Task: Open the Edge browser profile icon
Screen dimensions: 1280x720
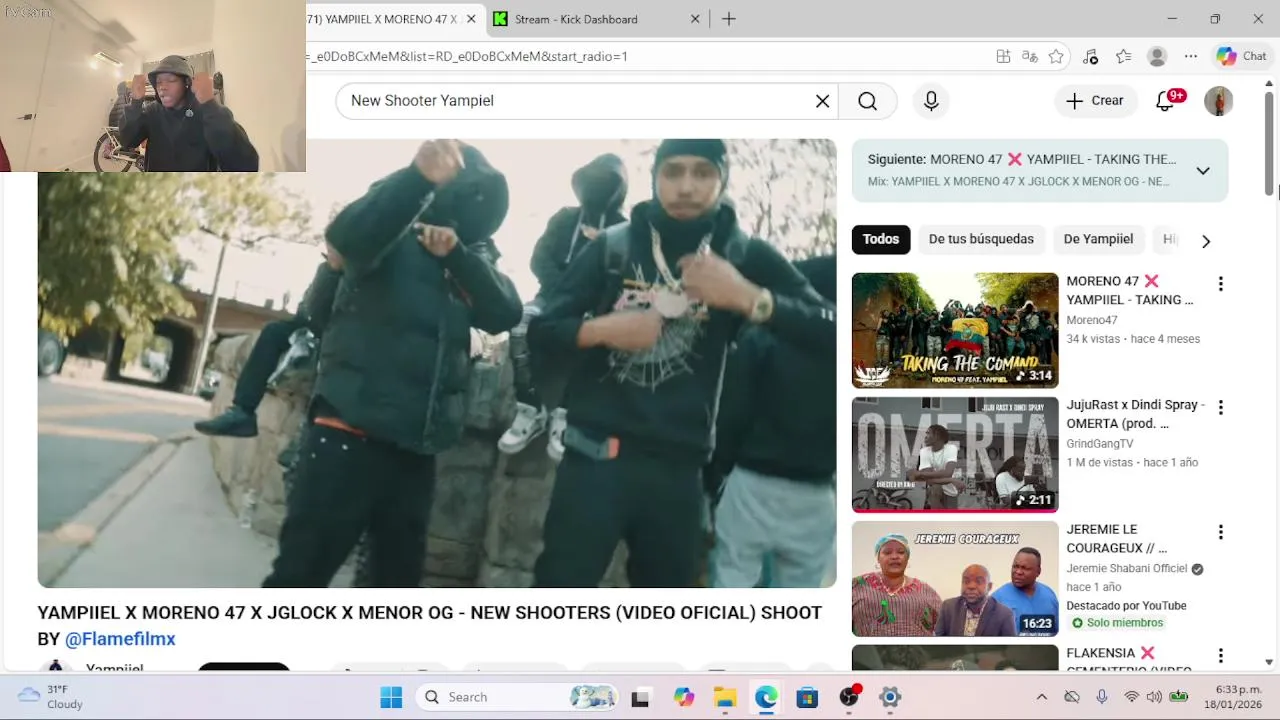Action: pos(1157,57)
